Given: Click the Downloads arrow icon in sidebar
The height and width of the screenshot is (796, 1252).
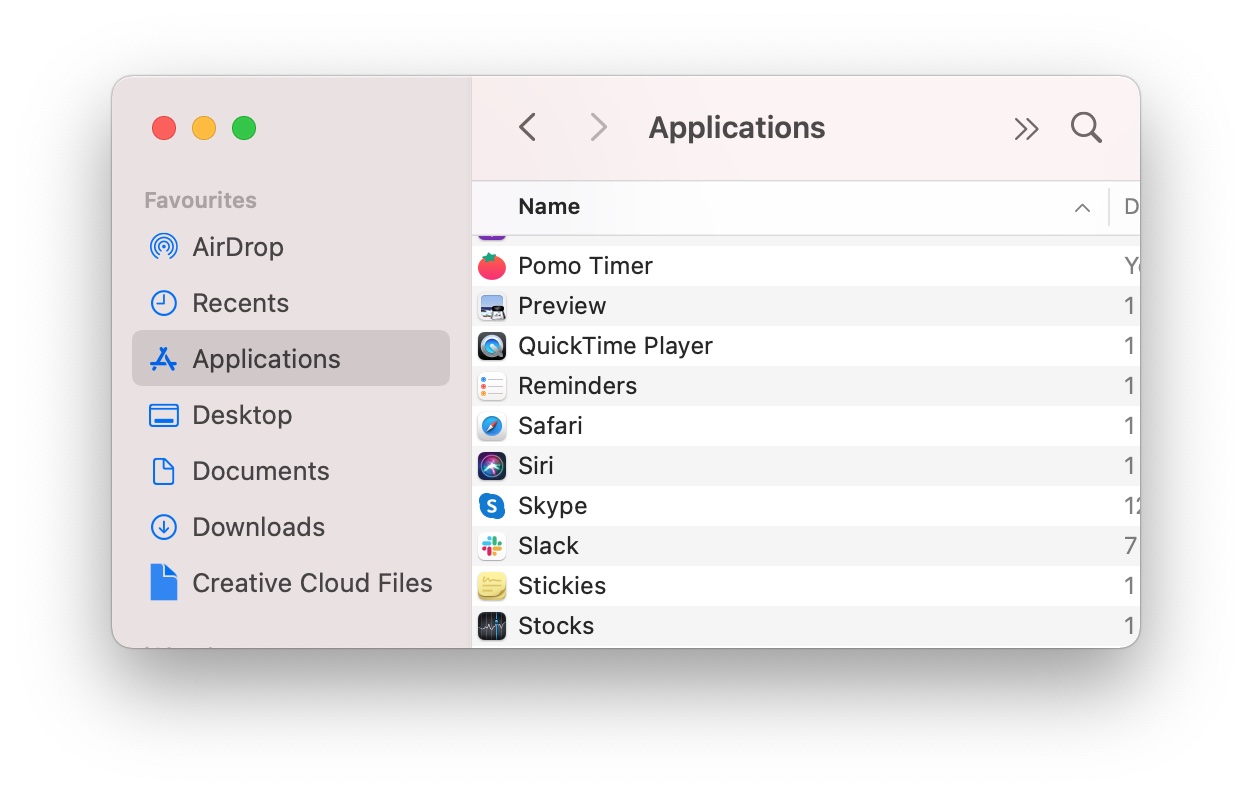Looking at the screenshot, I should tap(163, 527).
